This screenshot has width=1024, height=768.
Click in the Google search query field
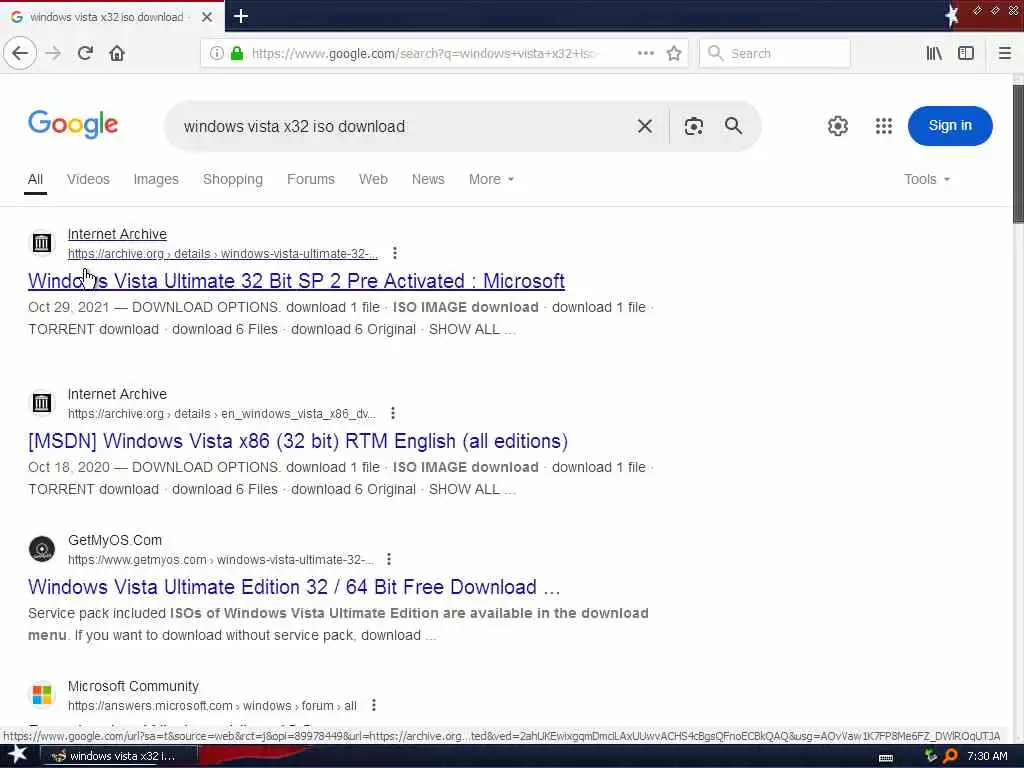coord(405,126)
